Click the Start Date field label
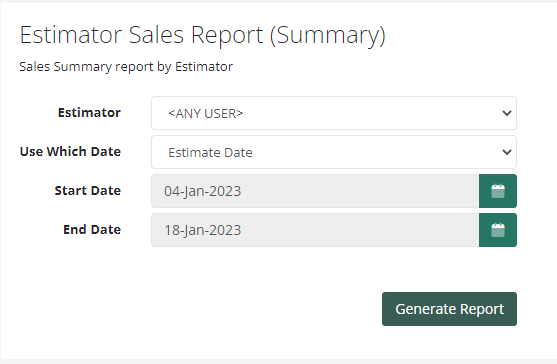Viewport: 557px width, 364px height. click(x=88, y=191)
